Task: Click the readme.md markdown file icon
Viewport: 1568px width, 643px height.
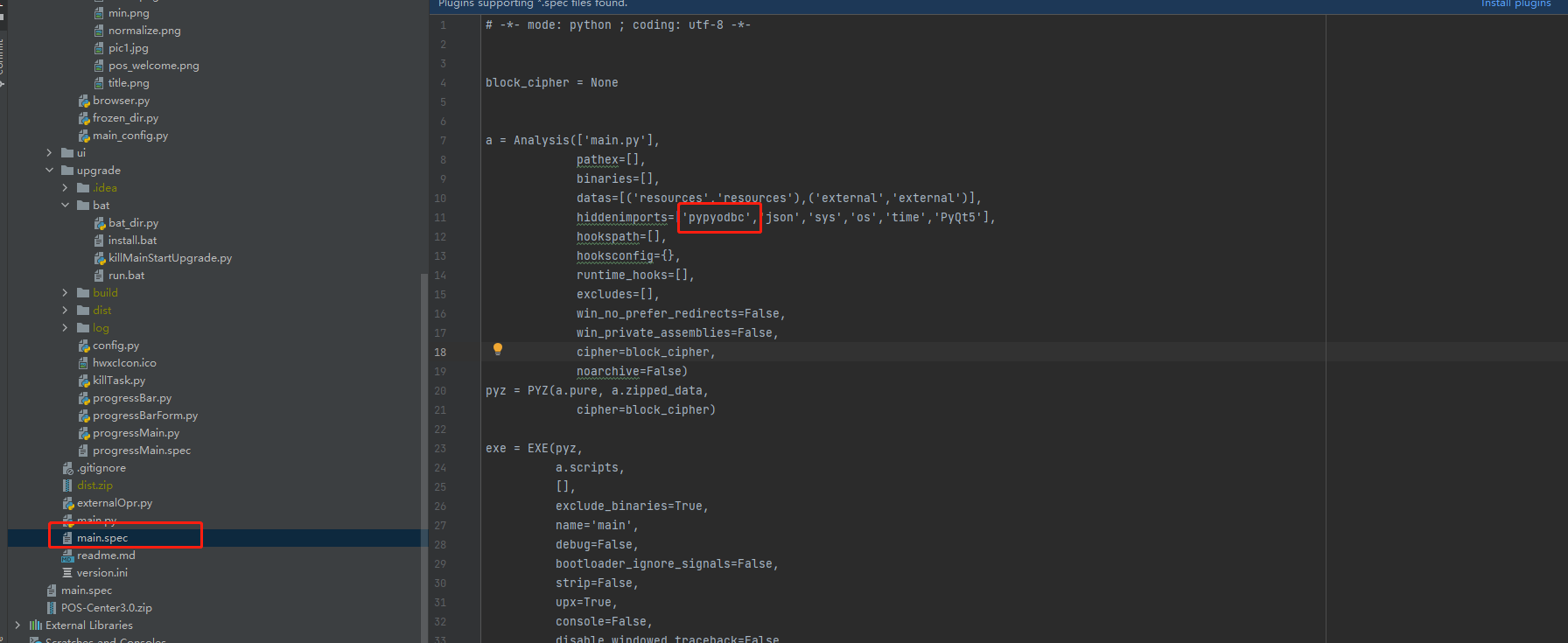Action: click(x=67, y=556)
